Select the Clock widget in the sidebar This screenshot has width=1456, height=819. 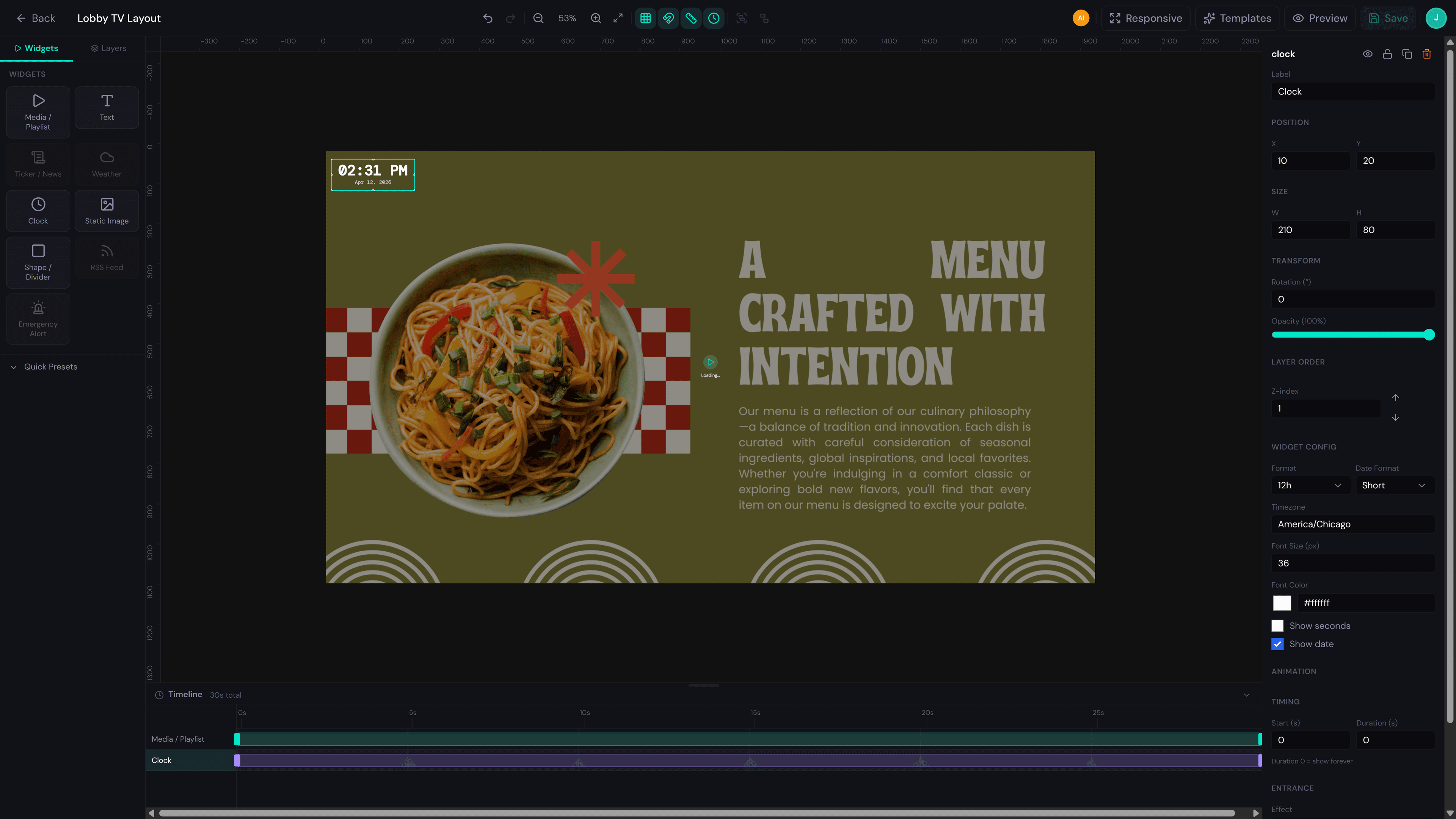pyautogui.click(x=38, y=211)
